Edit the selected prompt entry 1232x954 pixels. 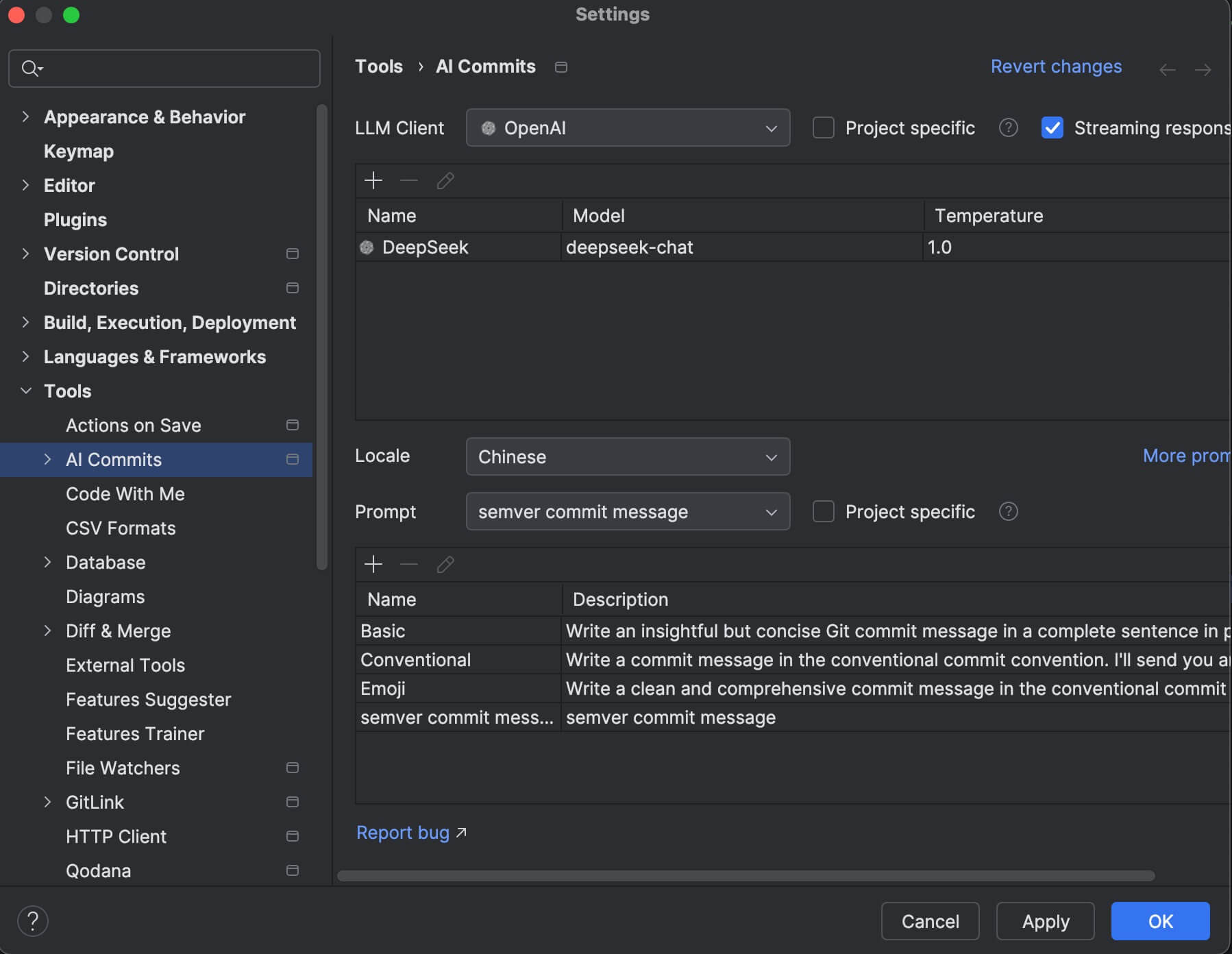pyautogui.click(x=445, y=564)
